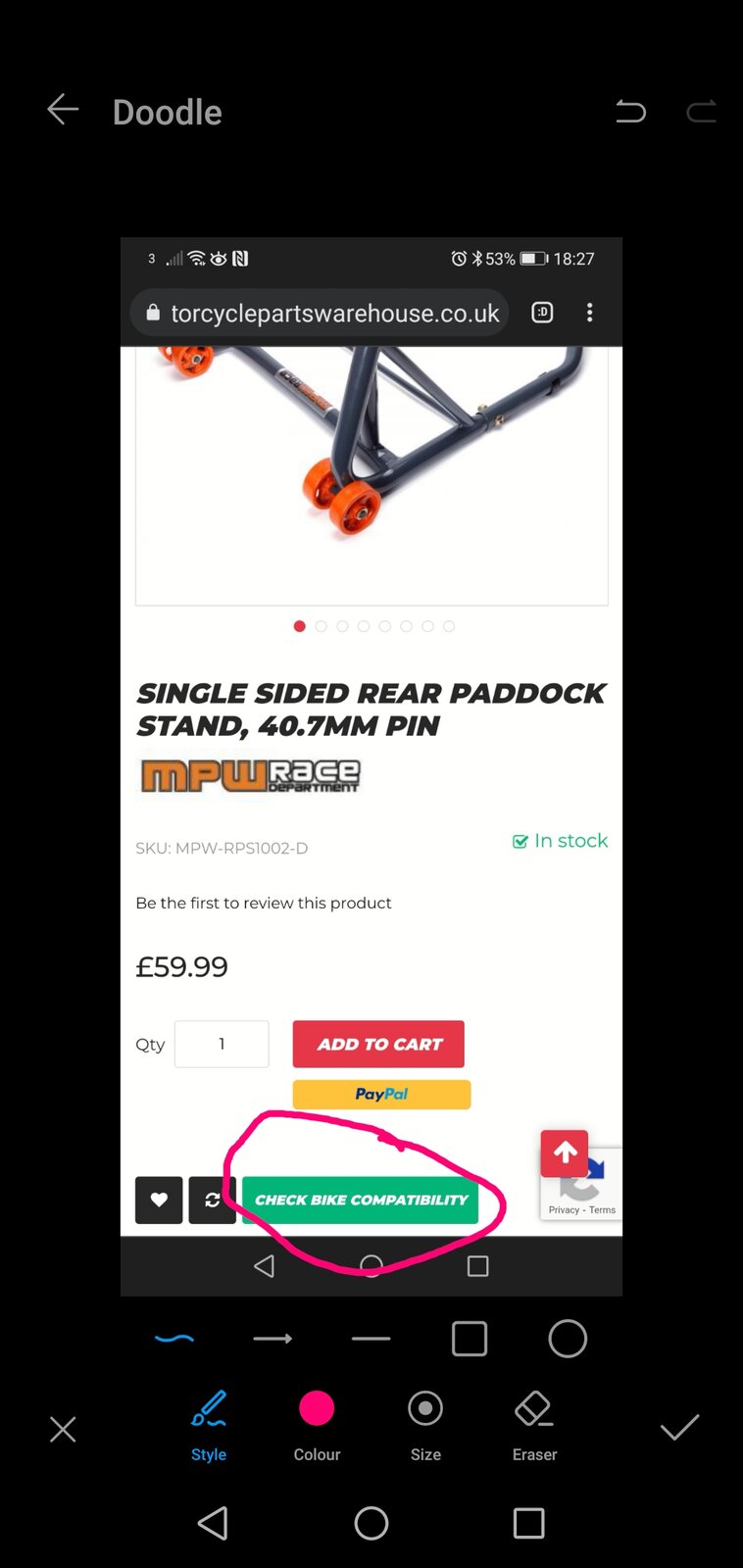
Task: Click the ADD TO CART button
Action: click(378, 1045)
